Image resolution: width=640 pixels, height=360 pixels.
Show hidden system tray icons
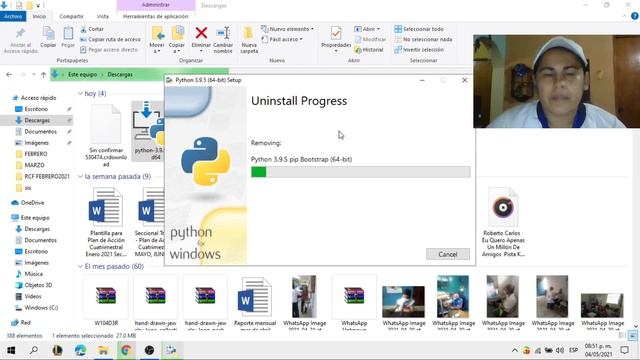[x=515, y=350]
